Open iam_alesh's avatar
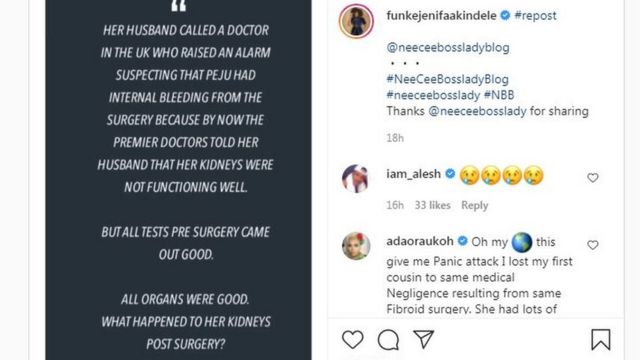 [x=356, y=178]
